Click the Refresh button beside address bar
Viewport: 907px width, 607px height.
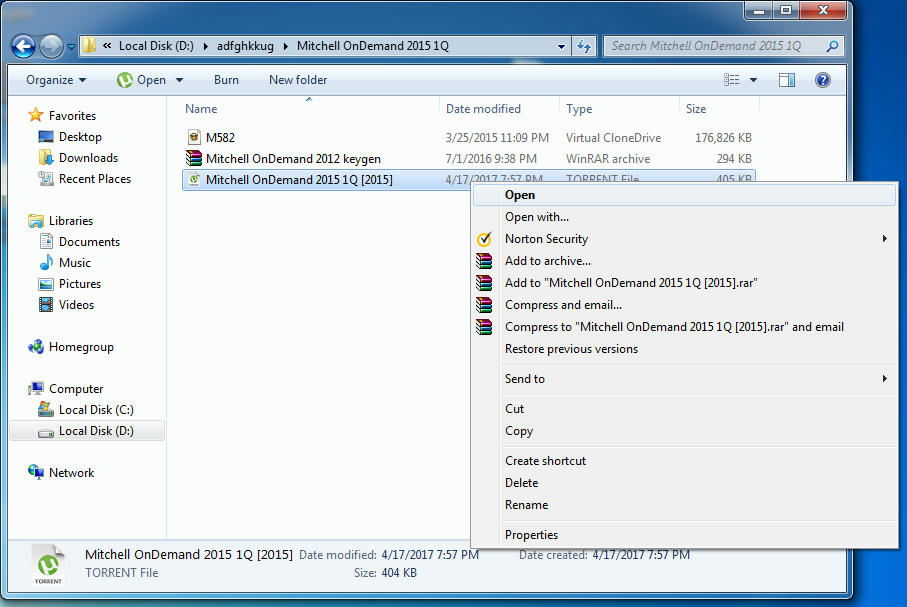pyautogui.click(x=585, y=46)
